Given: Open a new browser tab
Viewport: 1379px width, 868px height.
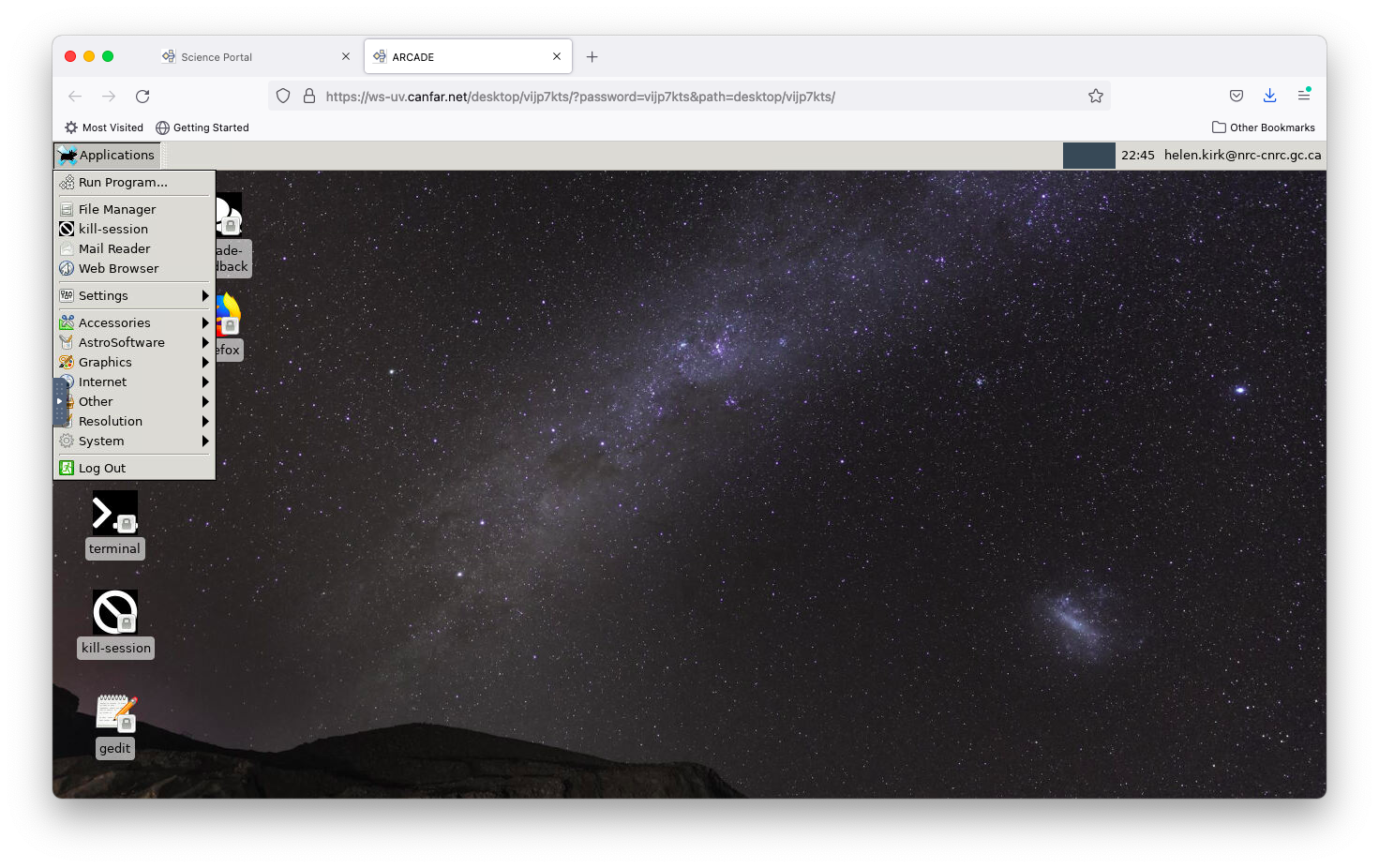Looking at the screenshot, I should coord(592,57).
